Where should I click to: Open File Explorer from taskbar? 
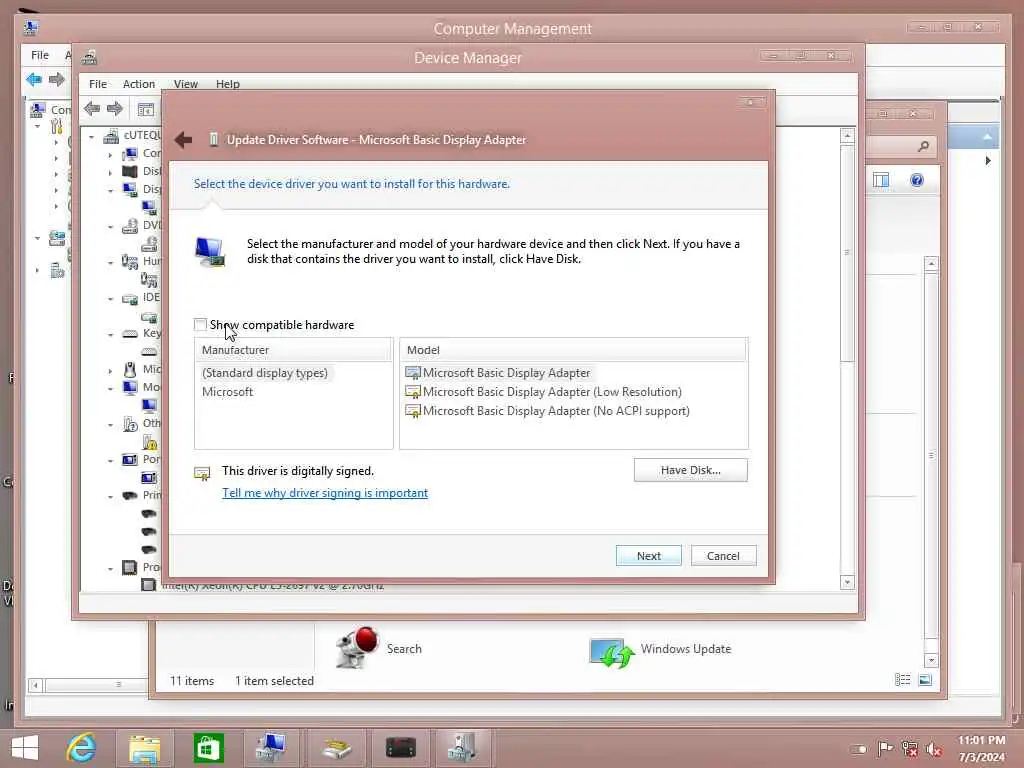coord(144,748)
